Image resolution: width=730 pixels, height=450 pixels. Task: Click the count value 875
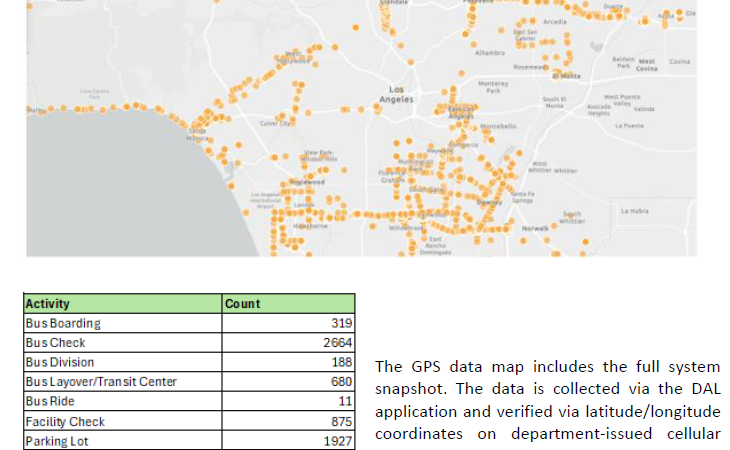point(342,421)
